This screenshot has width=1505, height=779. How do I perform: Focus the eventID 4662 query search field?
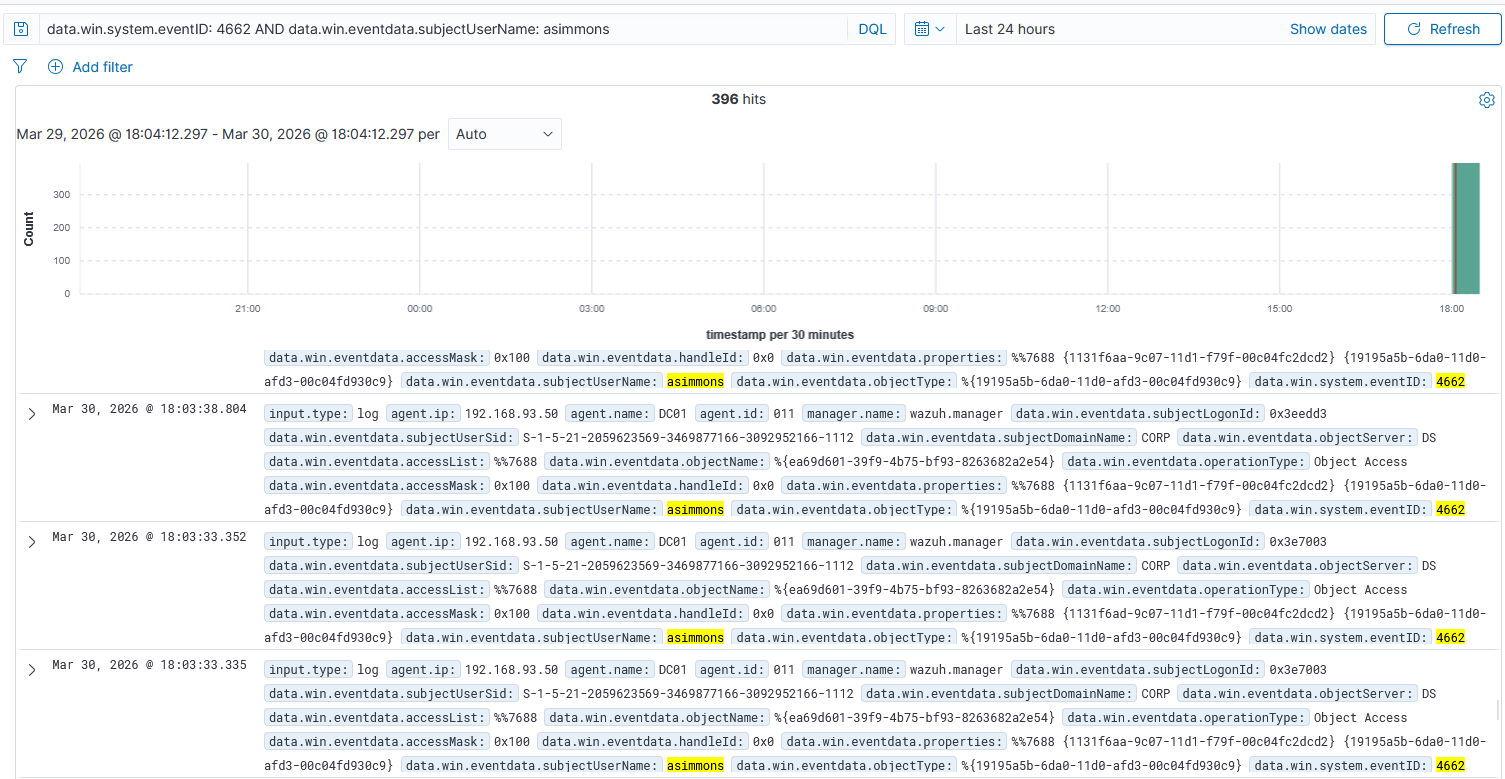click(443, 29)
